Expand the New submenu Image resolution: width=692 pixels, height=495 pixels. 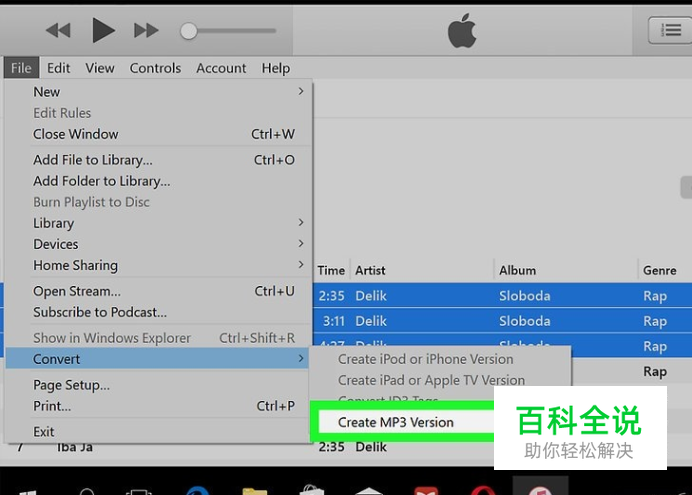(158, 91)
